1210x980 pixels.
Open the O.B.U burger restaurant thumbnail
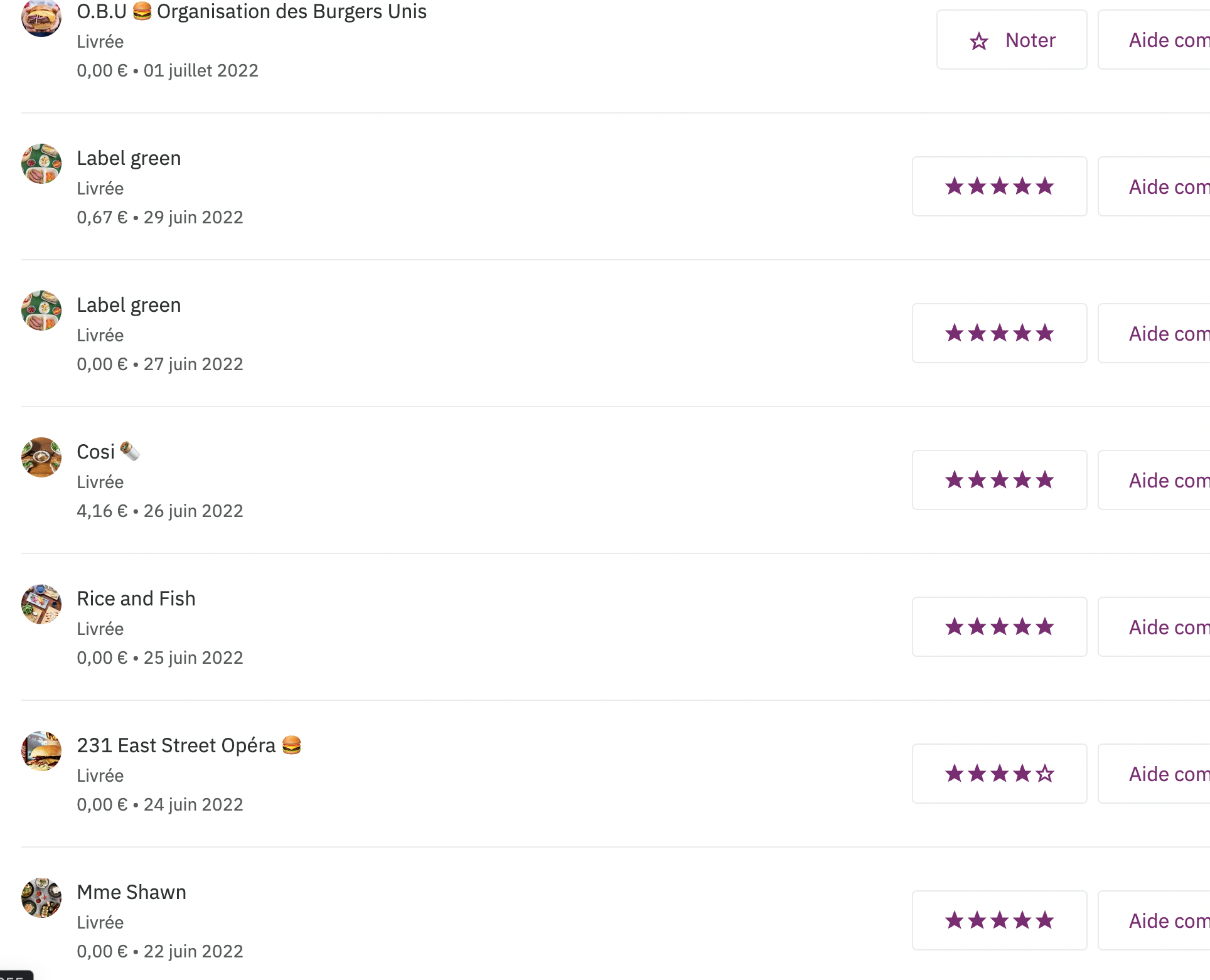[x=41, y=17]
